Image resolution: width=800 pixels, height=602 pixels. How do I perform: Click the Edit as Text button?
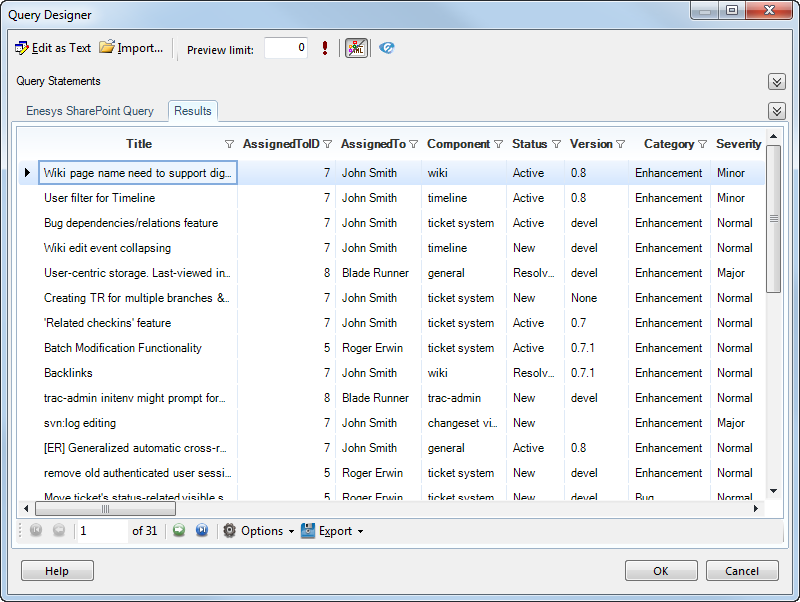53,48
